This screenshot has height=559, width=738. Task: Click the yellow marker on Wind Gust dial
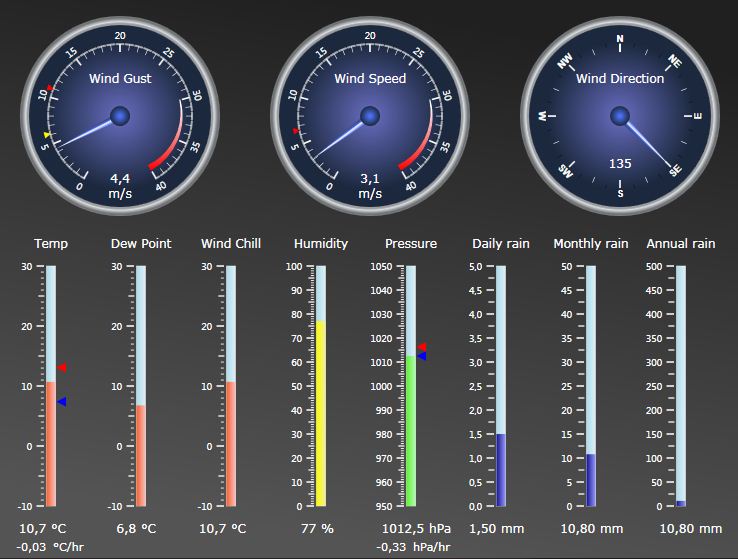[x=47, y=134]
